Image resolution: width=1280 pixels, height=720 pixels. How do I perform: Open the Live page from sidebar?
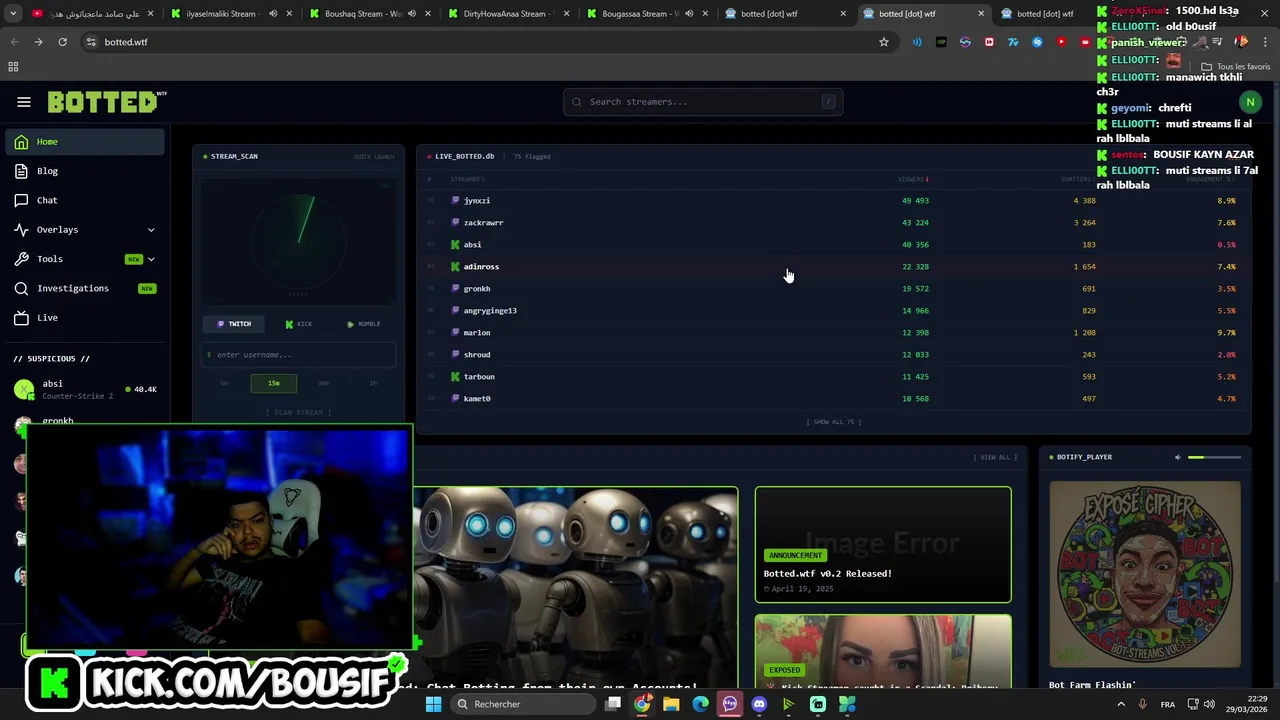[85, 317]
